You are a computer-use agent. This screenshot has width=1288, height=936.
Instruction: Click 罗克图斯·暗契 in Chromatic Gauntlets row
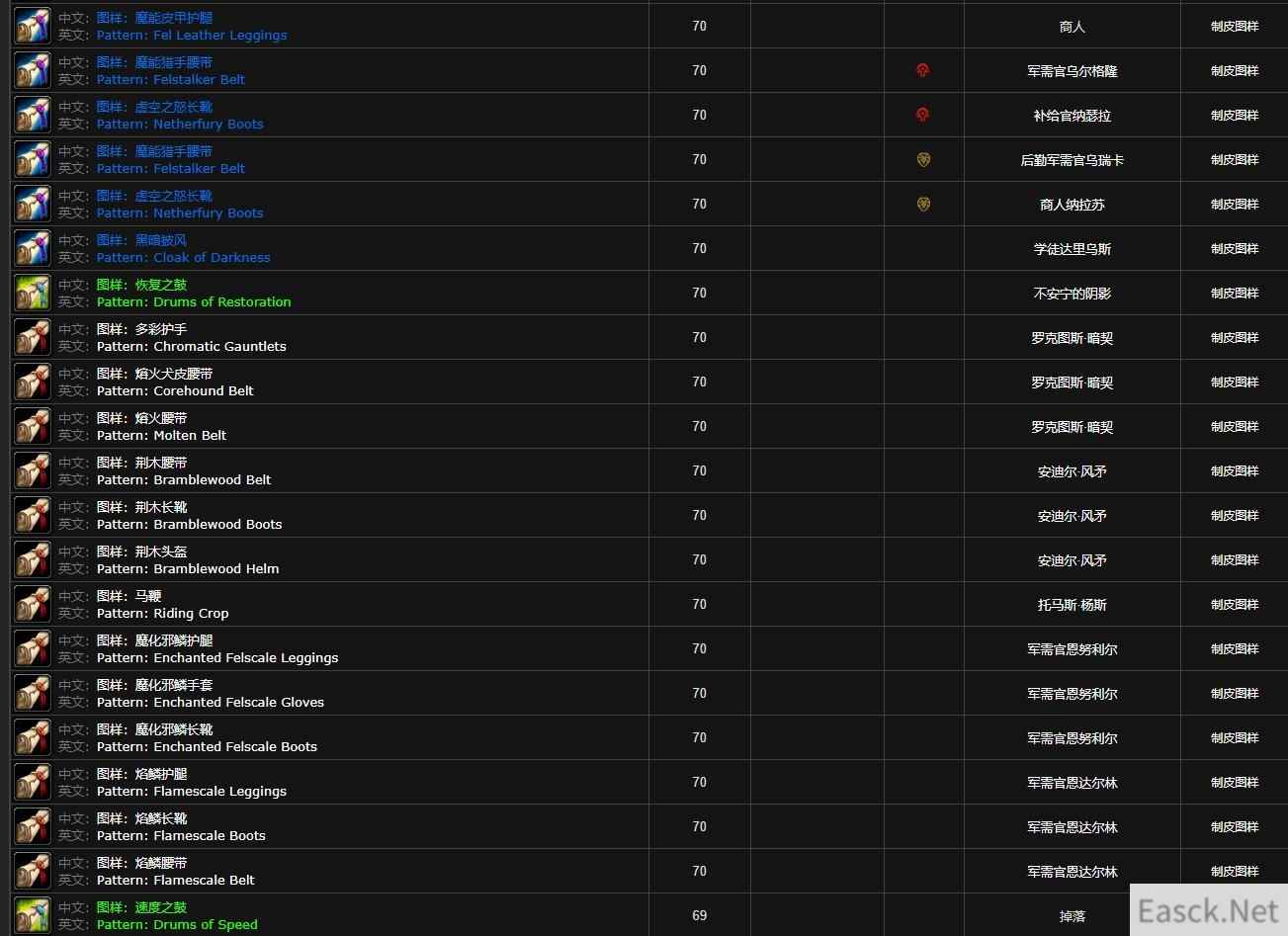click(x=1073, y=338)
